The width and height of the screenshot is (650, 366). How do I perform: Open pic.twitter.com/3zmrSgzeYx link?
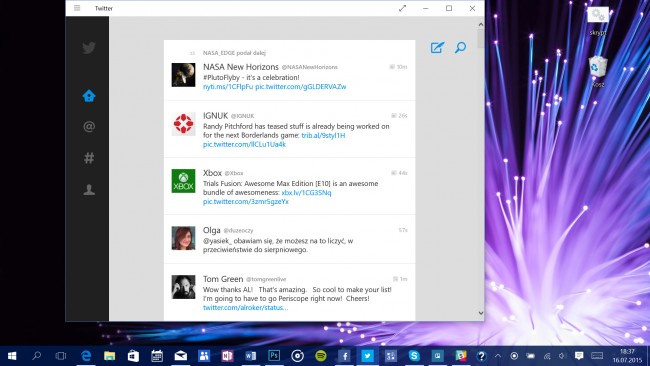click(x=246, y=202)
